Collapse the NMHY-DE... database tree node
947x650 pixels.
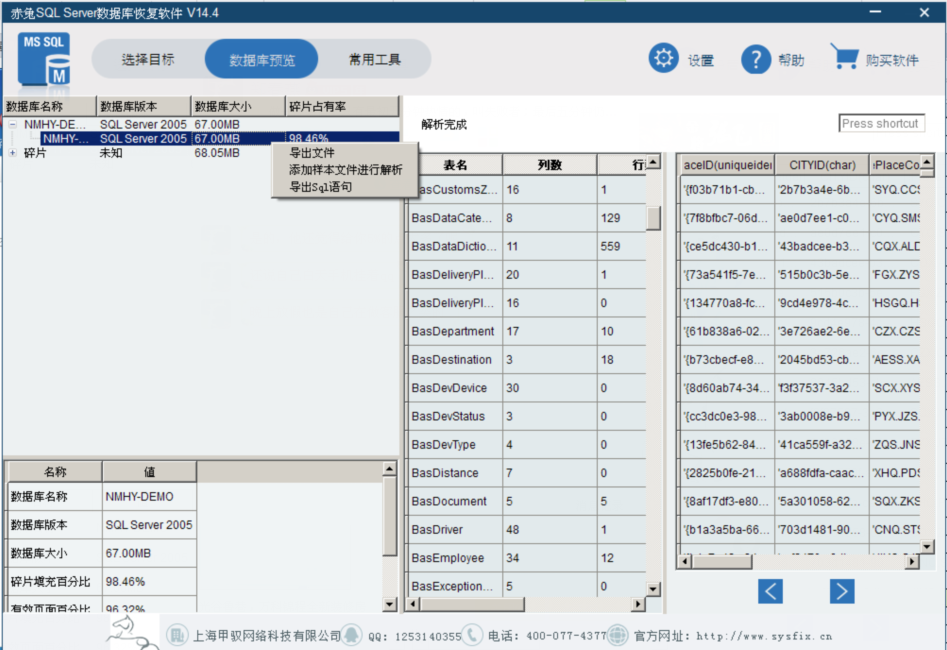[13, 125]
